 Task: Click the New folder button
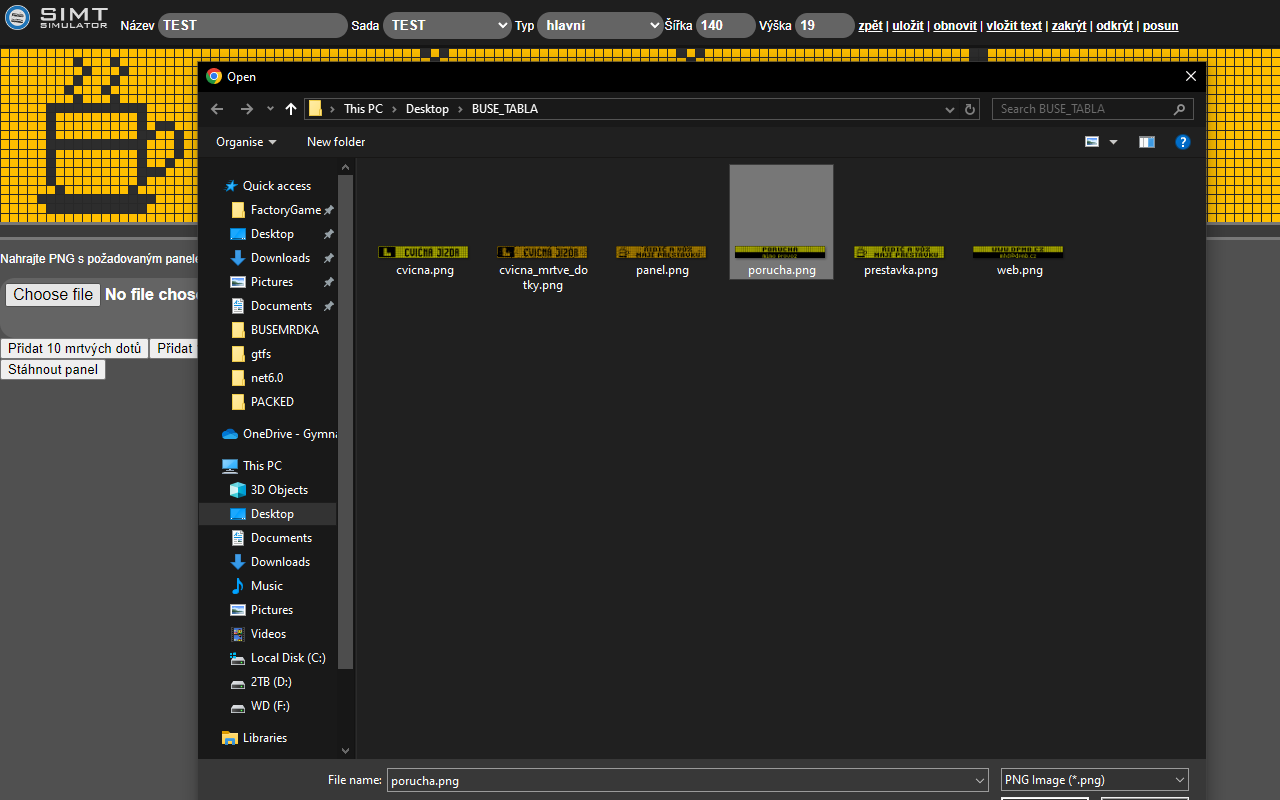pyautogui.click(x=336, y=142)
